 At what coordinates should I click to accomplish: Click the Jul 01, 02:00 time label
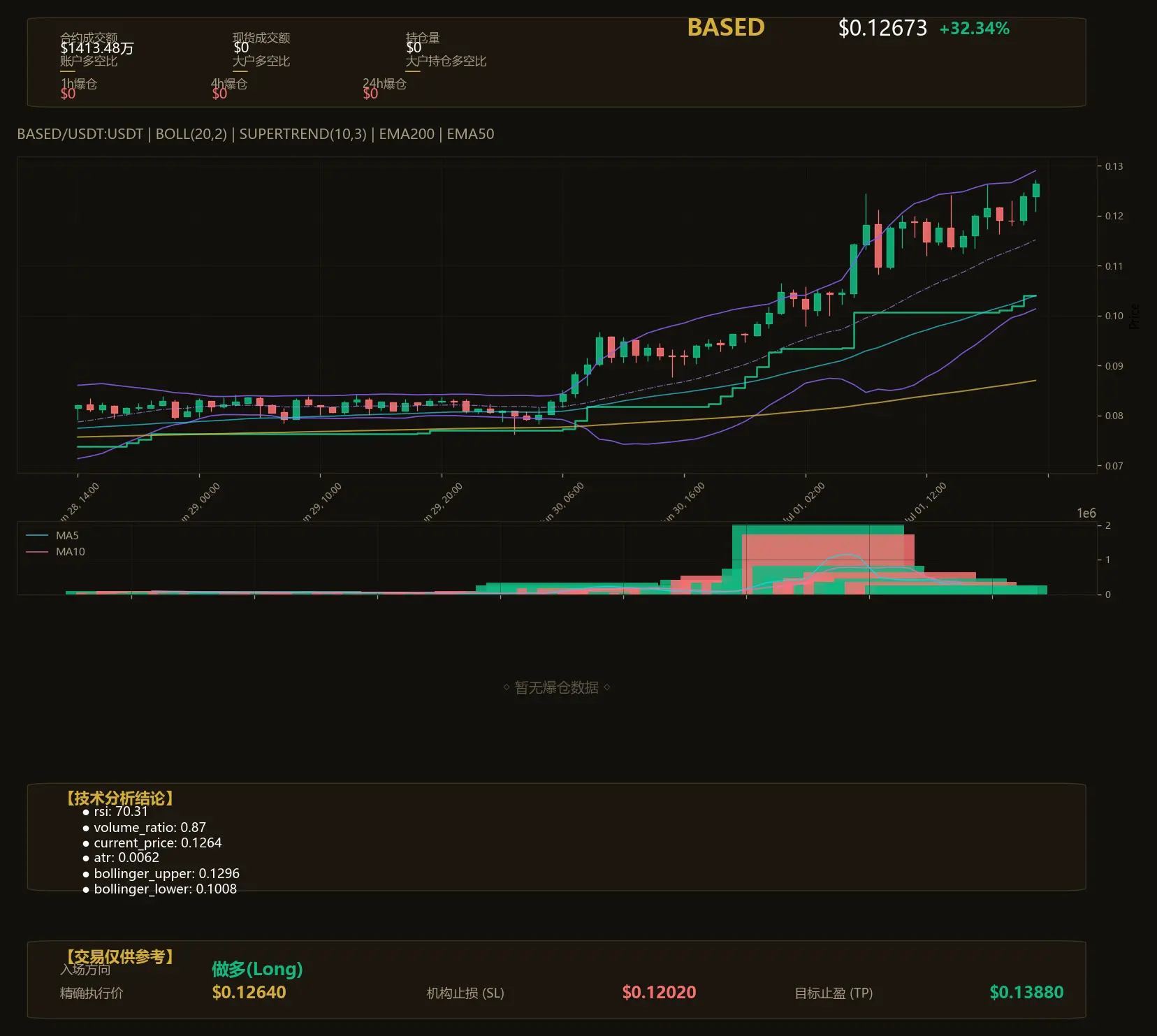point(805,502)
